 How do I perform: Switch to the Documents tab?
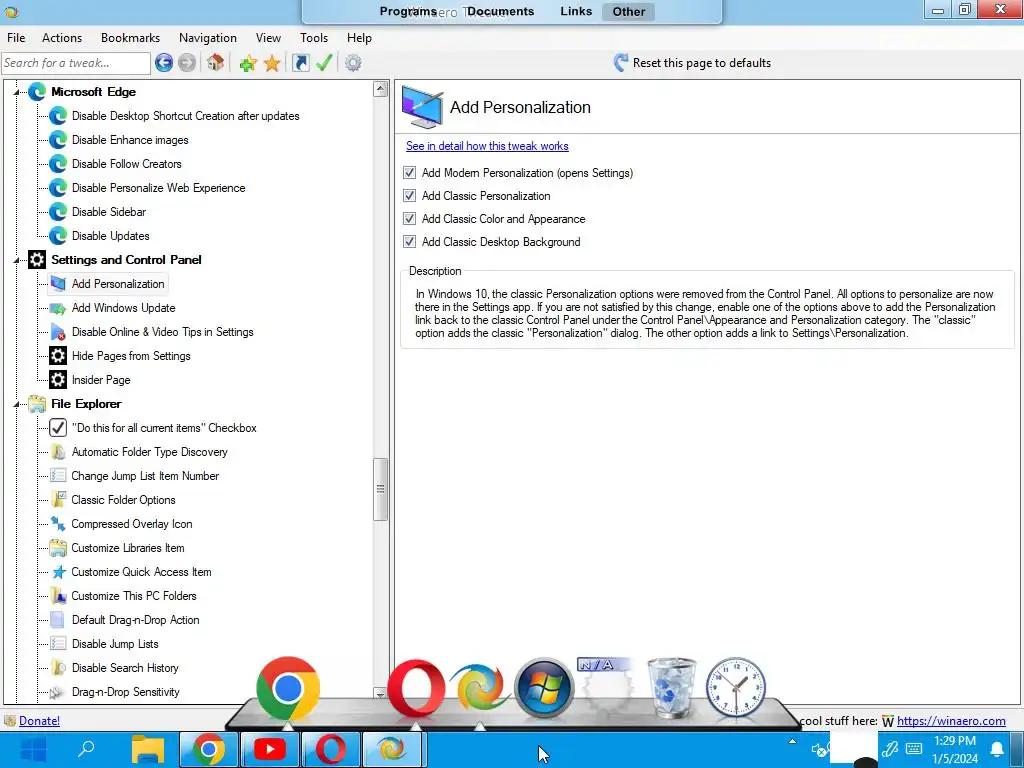(500, 11)
